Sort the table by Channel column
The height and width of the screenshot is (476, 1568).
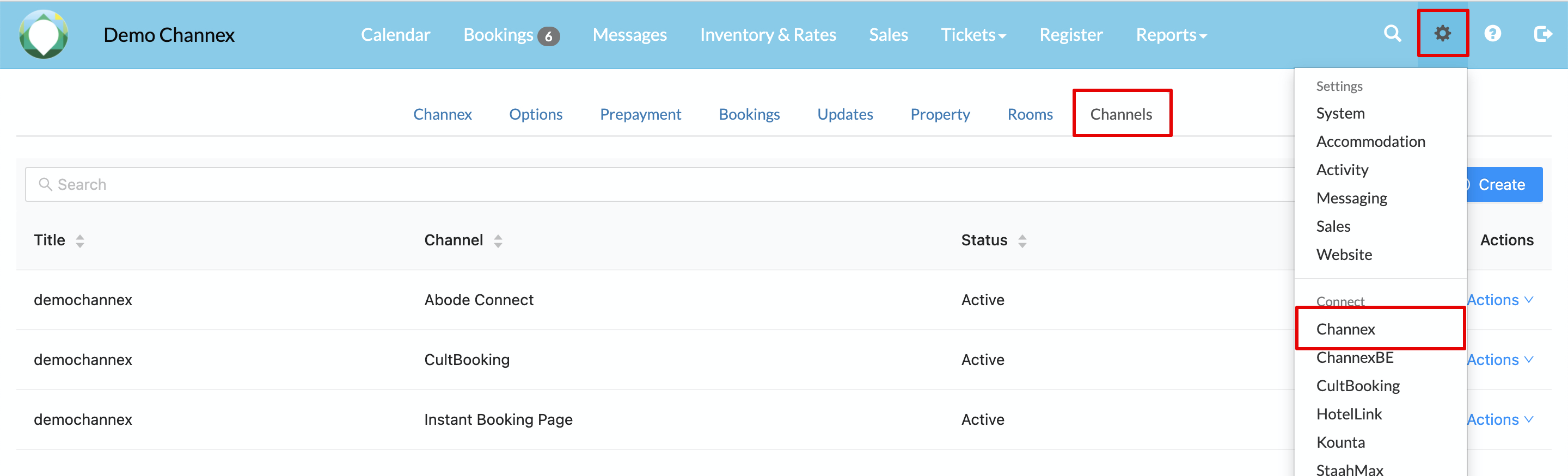pos(498,241)
